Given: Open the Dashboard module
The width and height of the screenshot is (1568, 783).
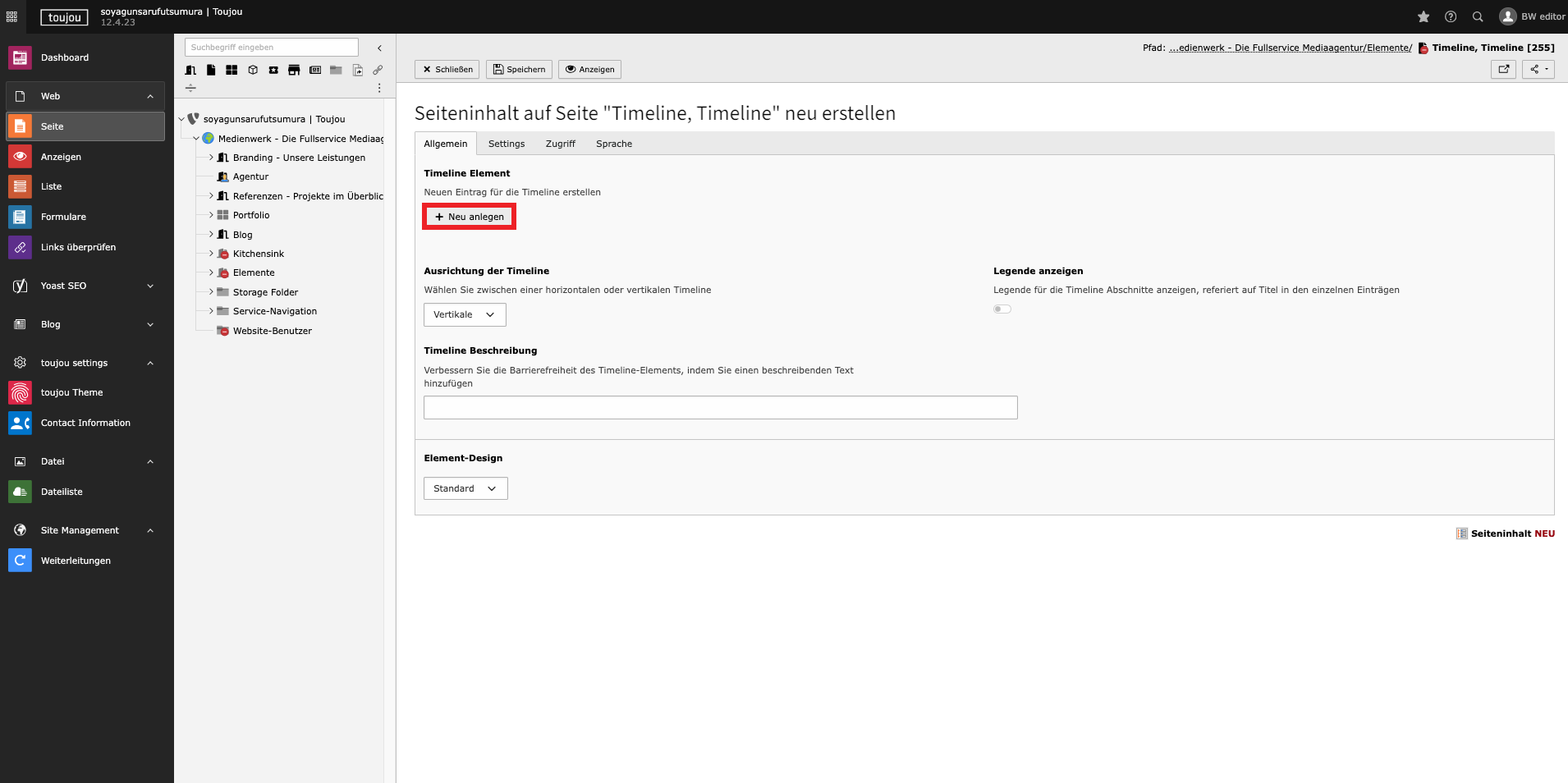Looking at the screenshot, I should (x=65, y=57).
